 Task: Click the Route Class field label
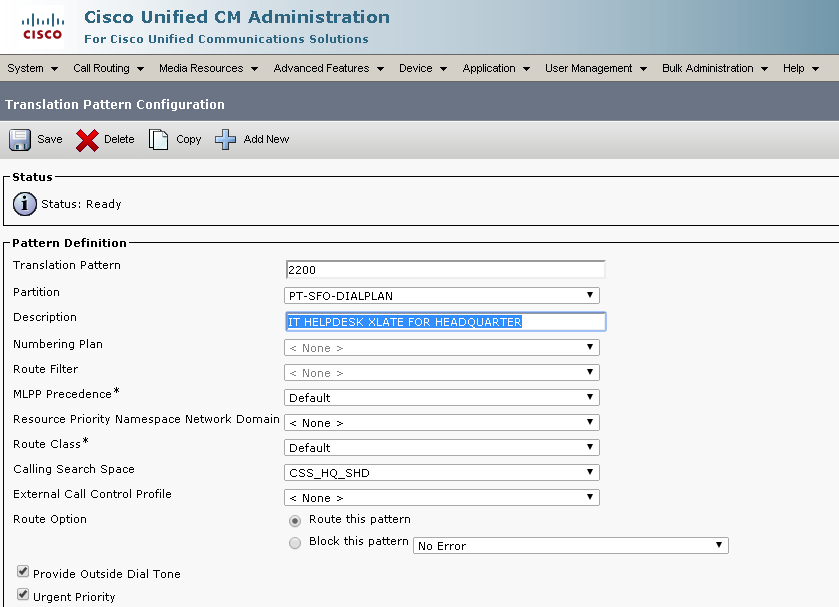point(51,444)
